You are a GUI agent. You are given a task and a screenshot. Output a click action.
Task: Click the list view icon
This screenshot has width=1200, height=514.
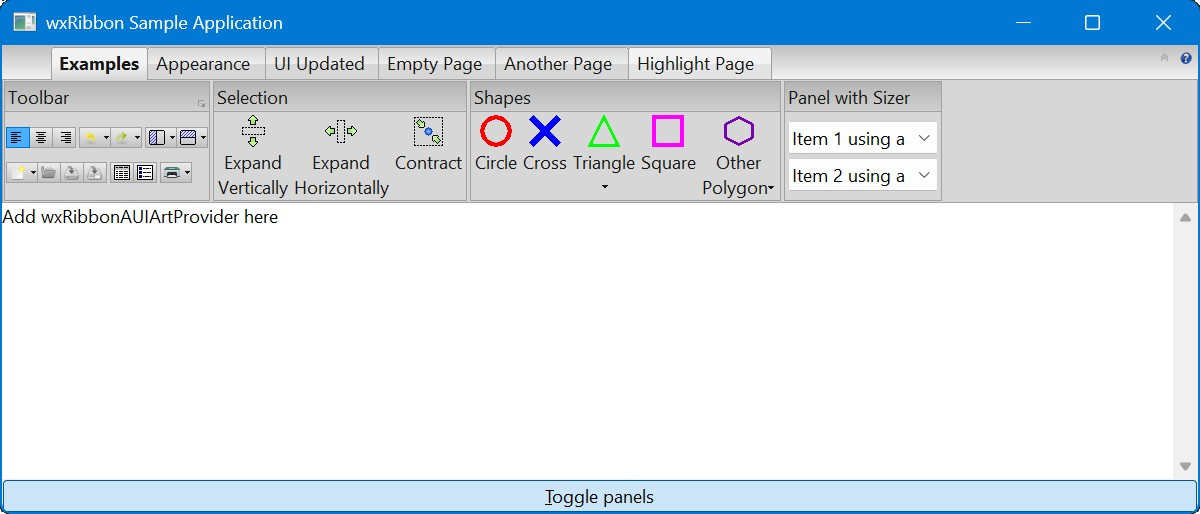coord(145,172)
